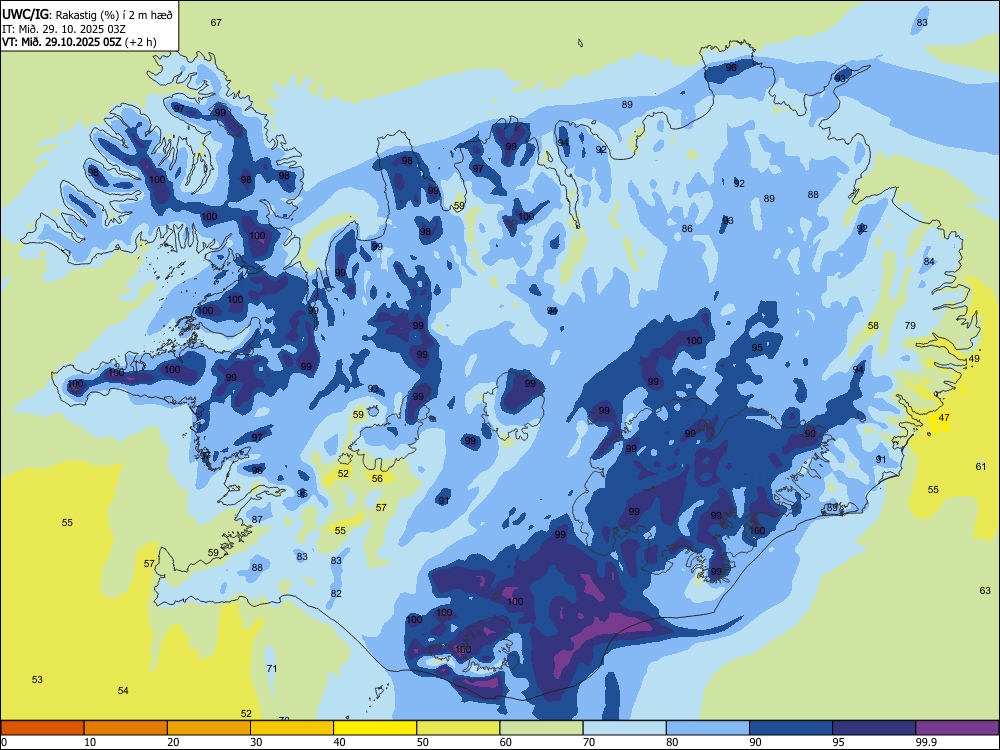1000x750 pixels.
Task: Click the '90' label on the color scale
Action: tap(755, 742)
